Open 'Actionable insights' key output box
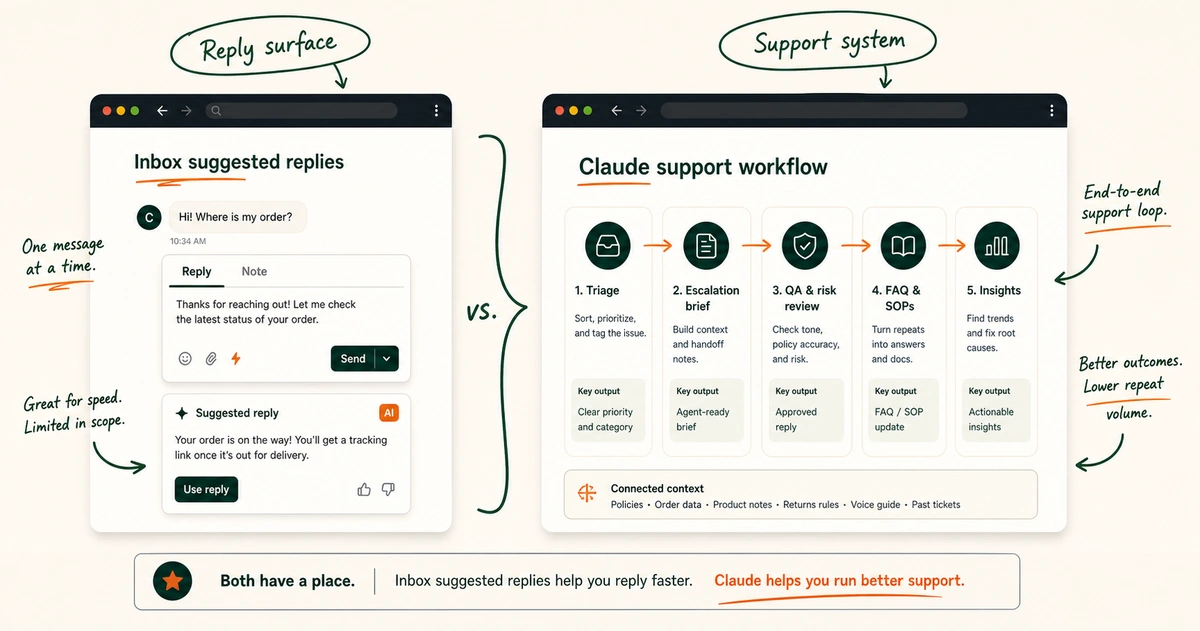This screenshot has height=631, width=1200. [x=997, y=410]
